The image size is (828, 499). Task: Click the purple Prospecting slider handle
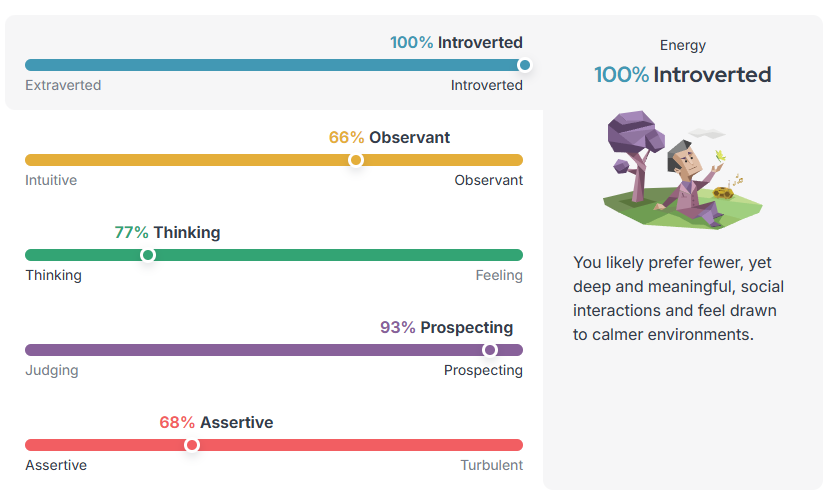(490, 350)
